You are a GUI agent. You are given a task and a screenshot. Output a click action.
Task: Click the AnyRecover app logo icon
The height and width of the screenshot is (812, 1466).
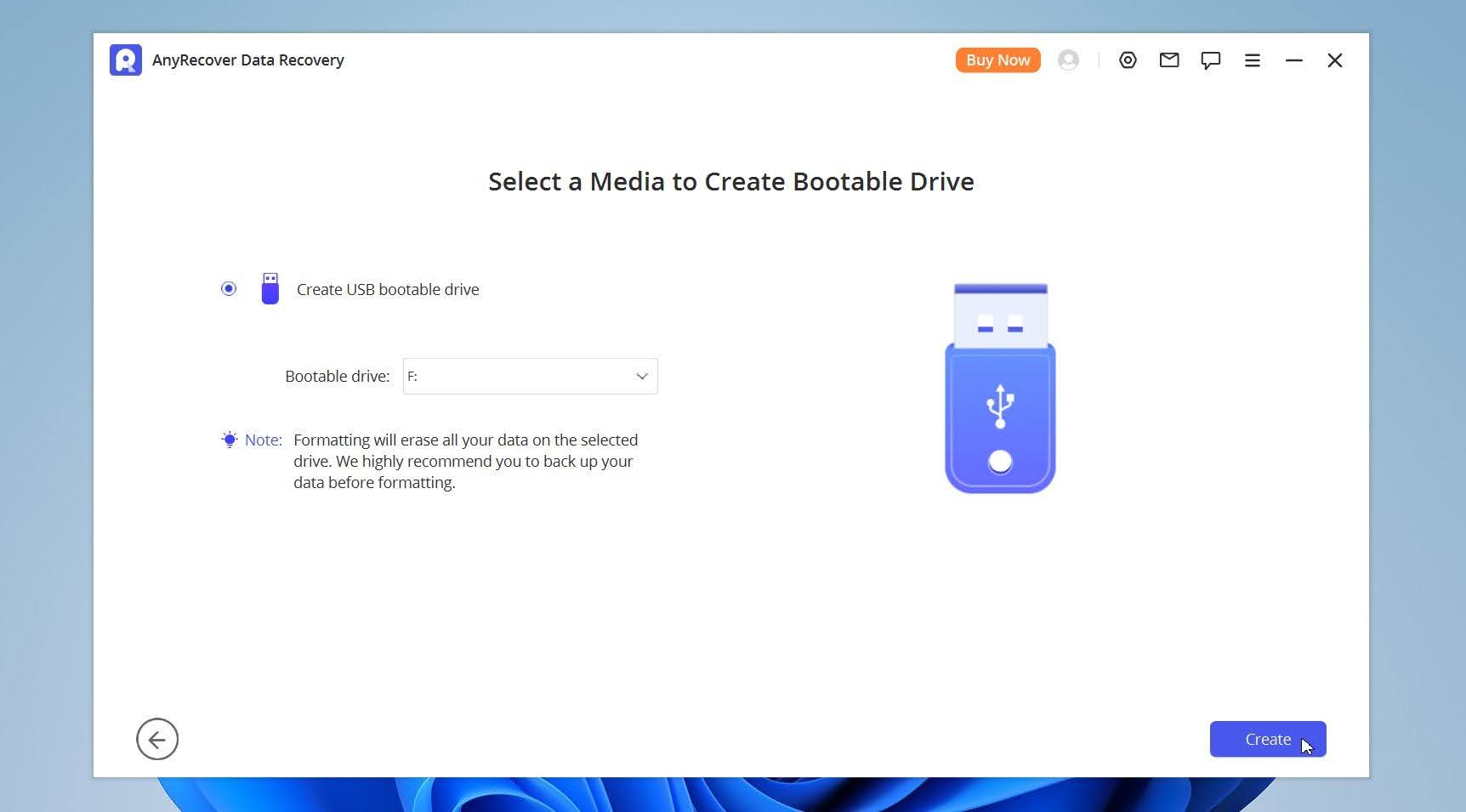(126, 60)
